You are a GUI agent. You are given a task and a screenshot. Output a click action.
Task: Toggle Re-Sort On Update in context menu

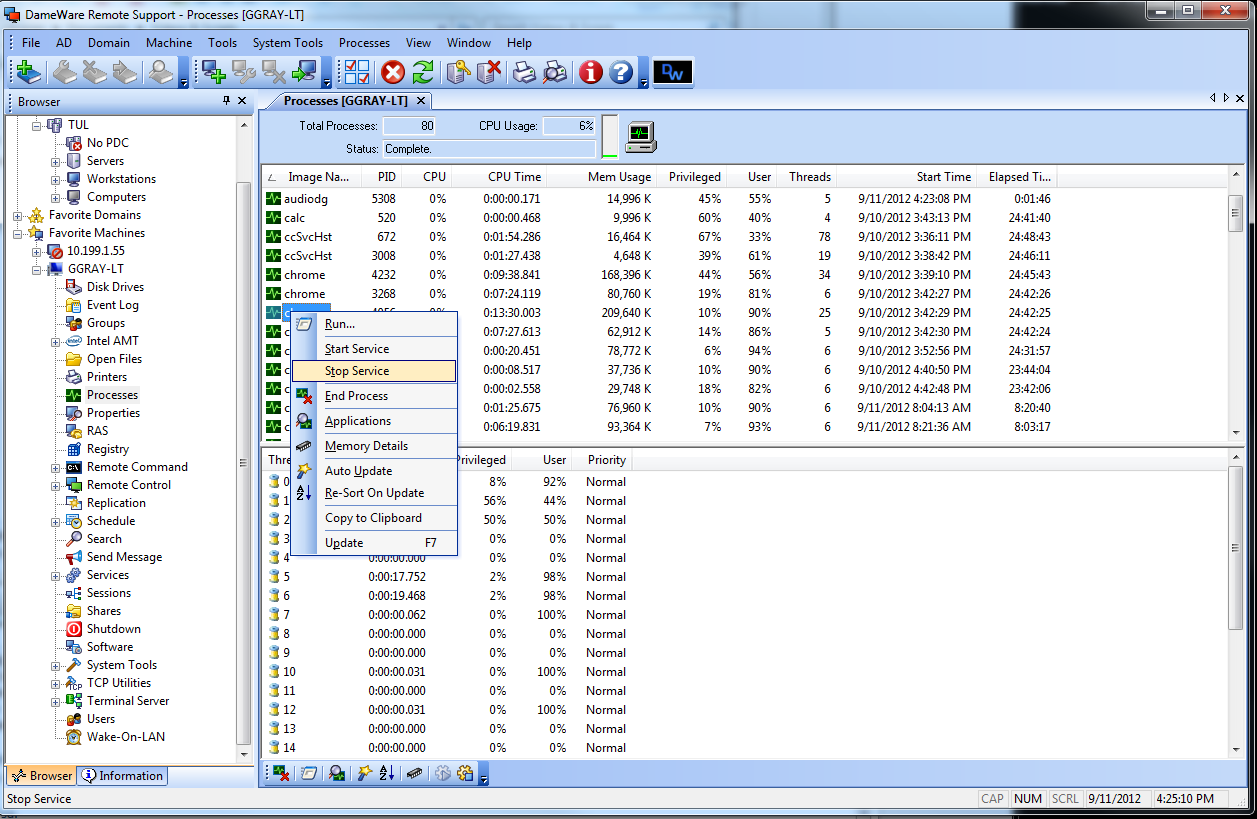374,493
